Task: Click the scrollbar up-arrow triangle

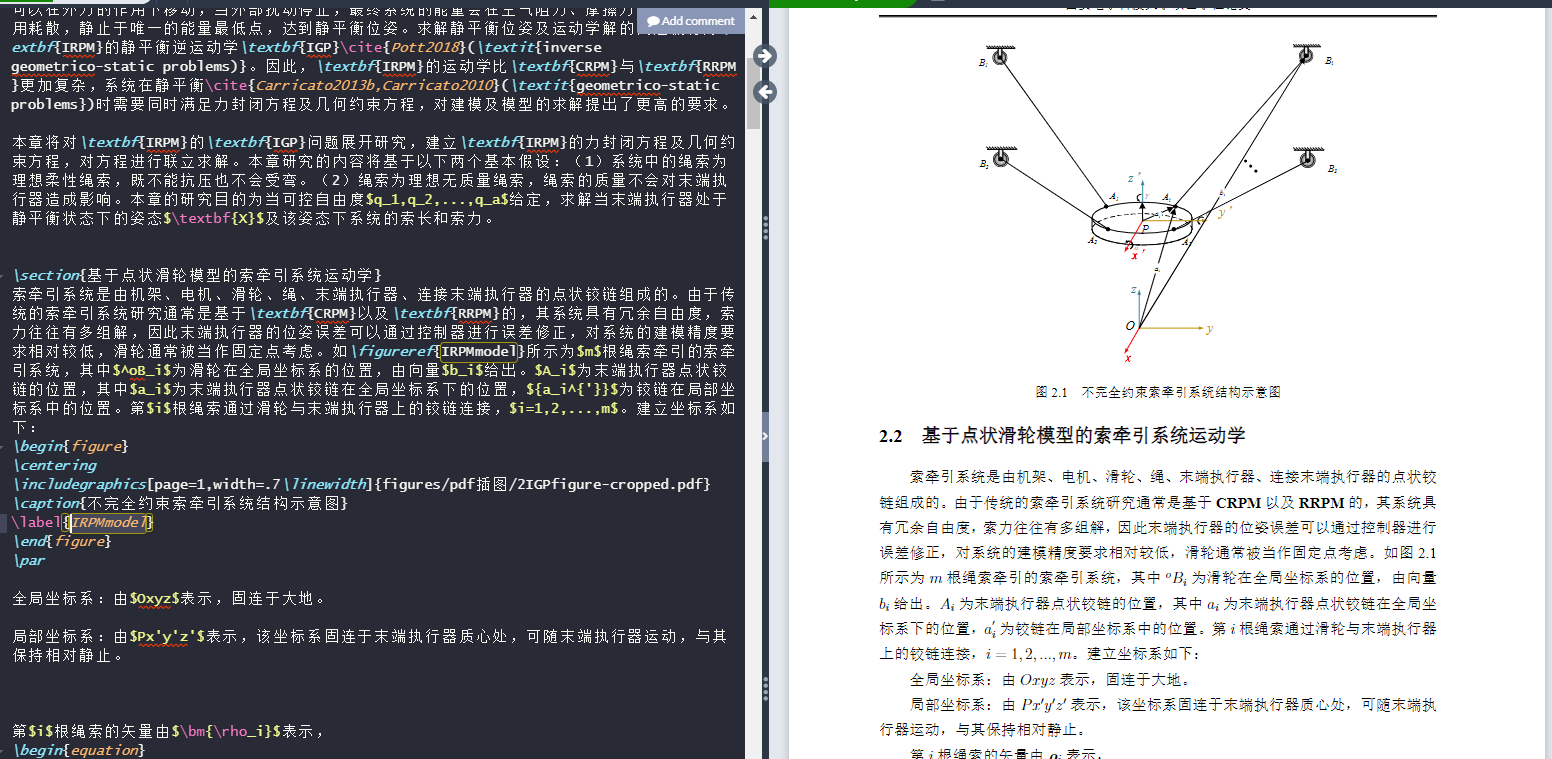Action: point(753,16)
